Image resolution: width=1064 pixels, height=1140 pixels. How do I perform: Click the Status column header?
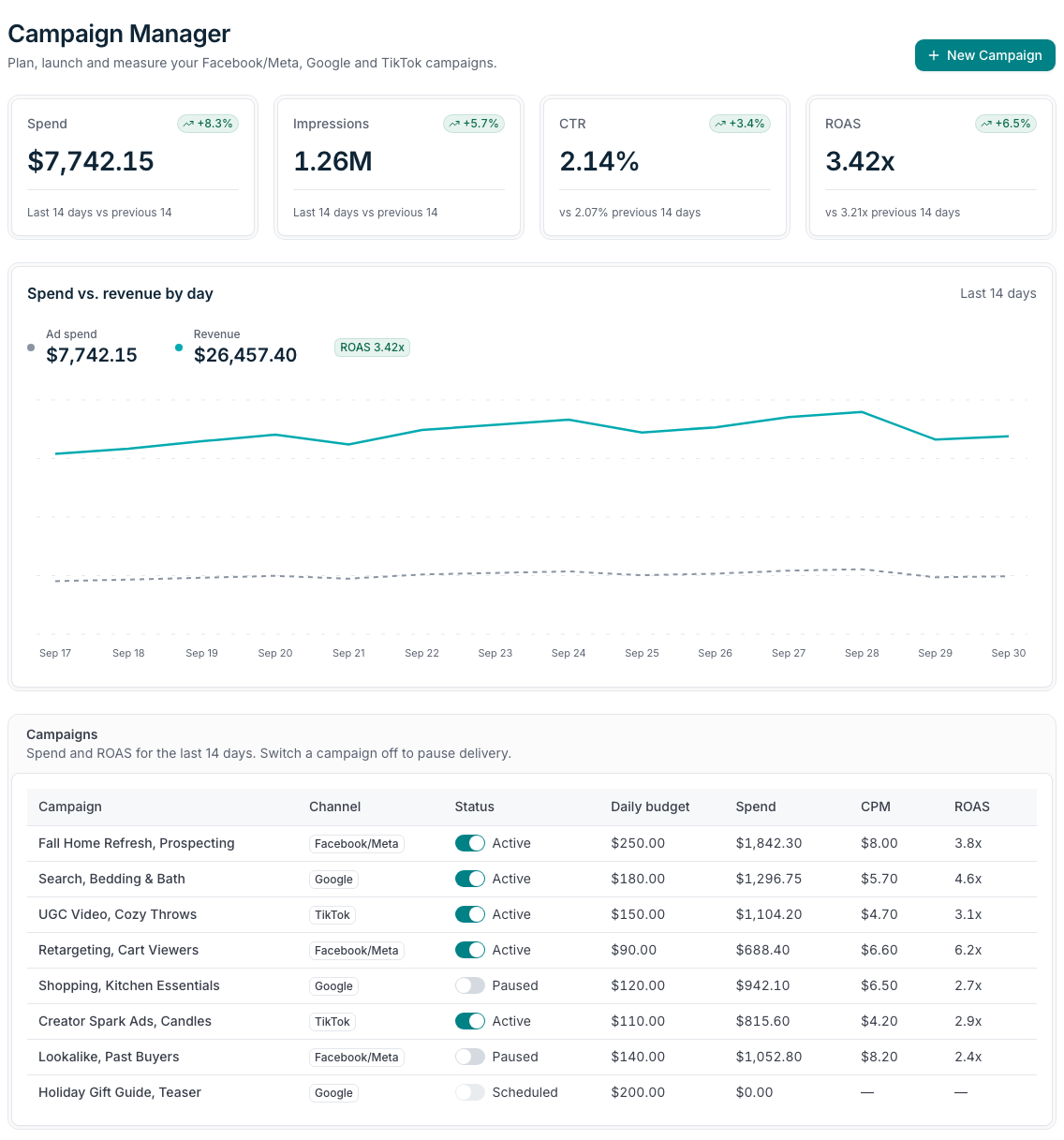474,807
